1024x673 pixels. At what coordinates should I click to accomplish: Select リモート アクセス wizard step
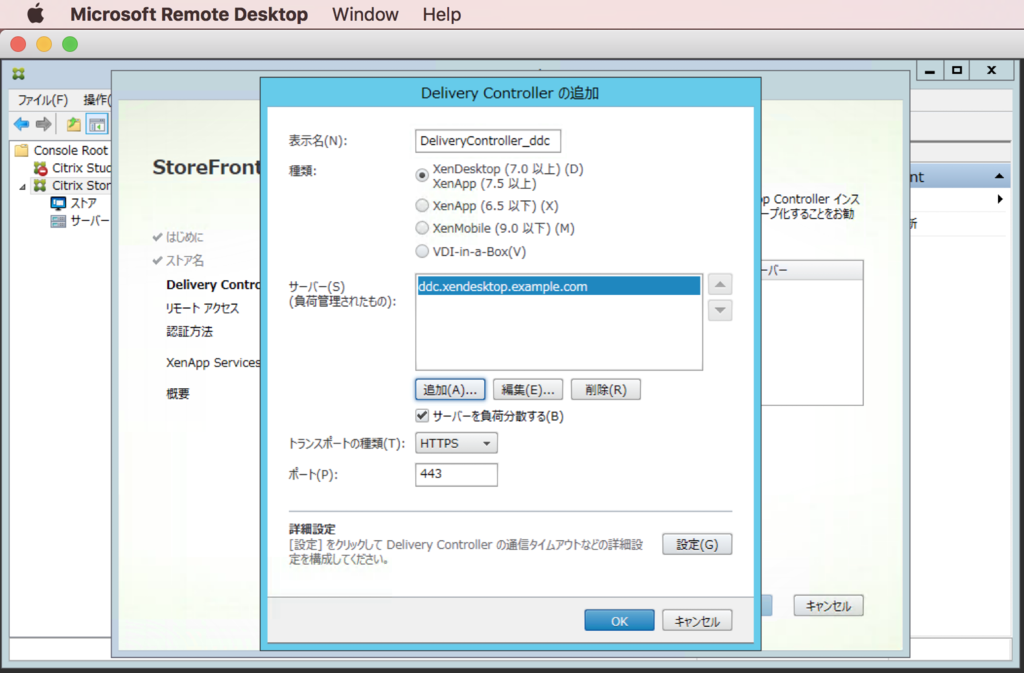pyautogui.click(x=202, y=308)
